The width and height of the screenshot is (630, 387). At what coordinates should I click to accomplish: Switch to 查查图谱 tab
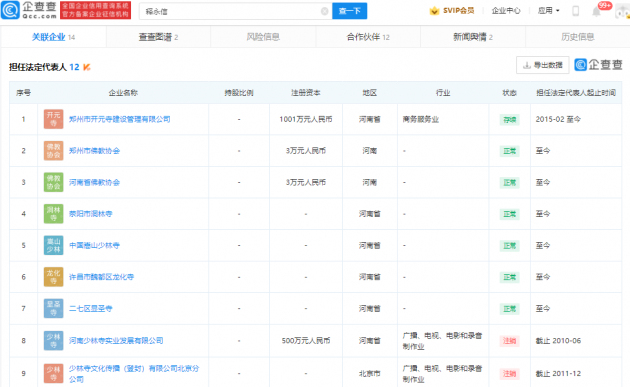click(158, 37)
